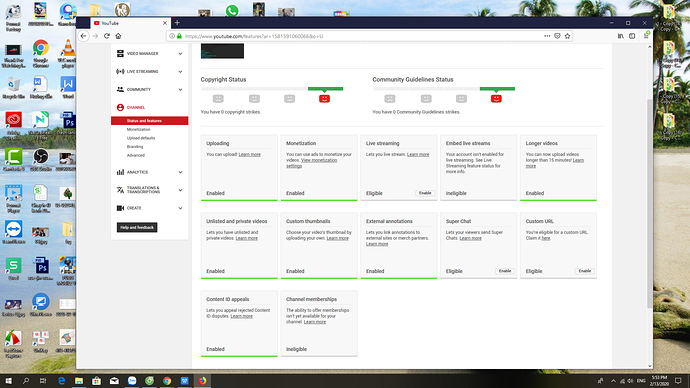Expand Translations & Transcriptions chevron
The height and width of the screenshot is (388, 690).
(x=180, y=190)
